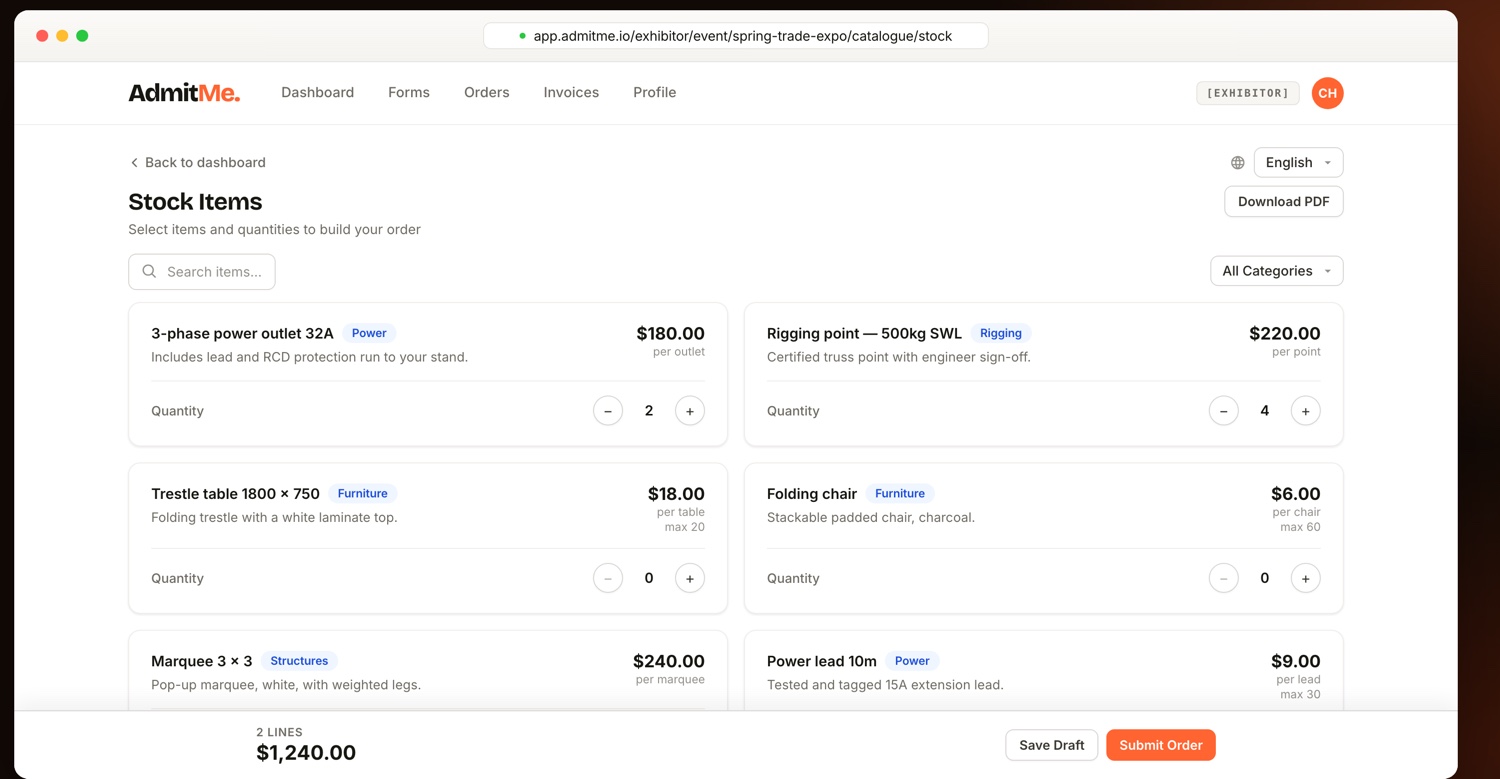Click the AdmitMe logo
1500x779 pixels.
pos(184,93)
